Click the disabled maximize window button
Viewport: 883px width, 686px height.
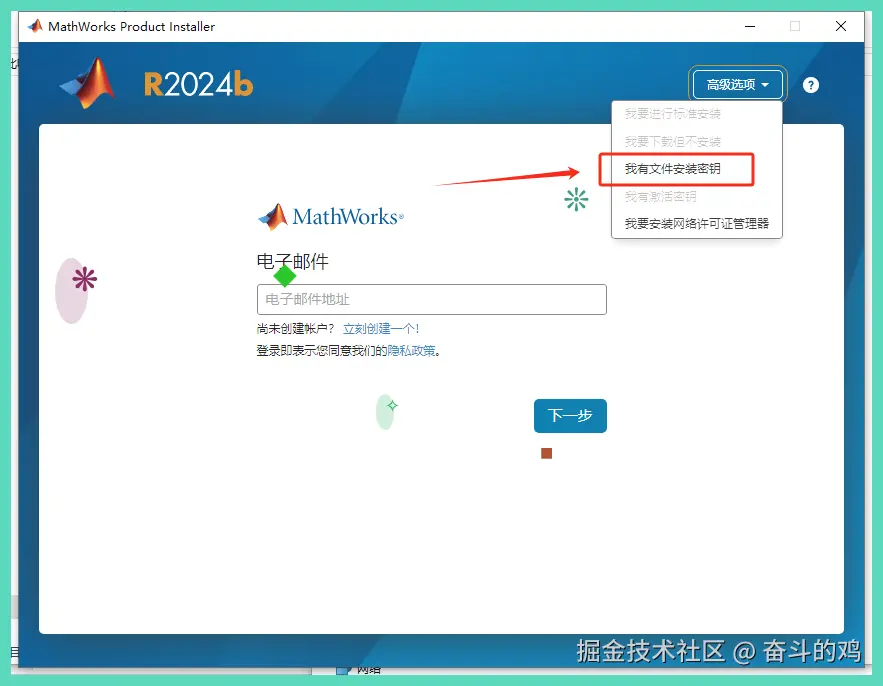click(x=795, y=26)
